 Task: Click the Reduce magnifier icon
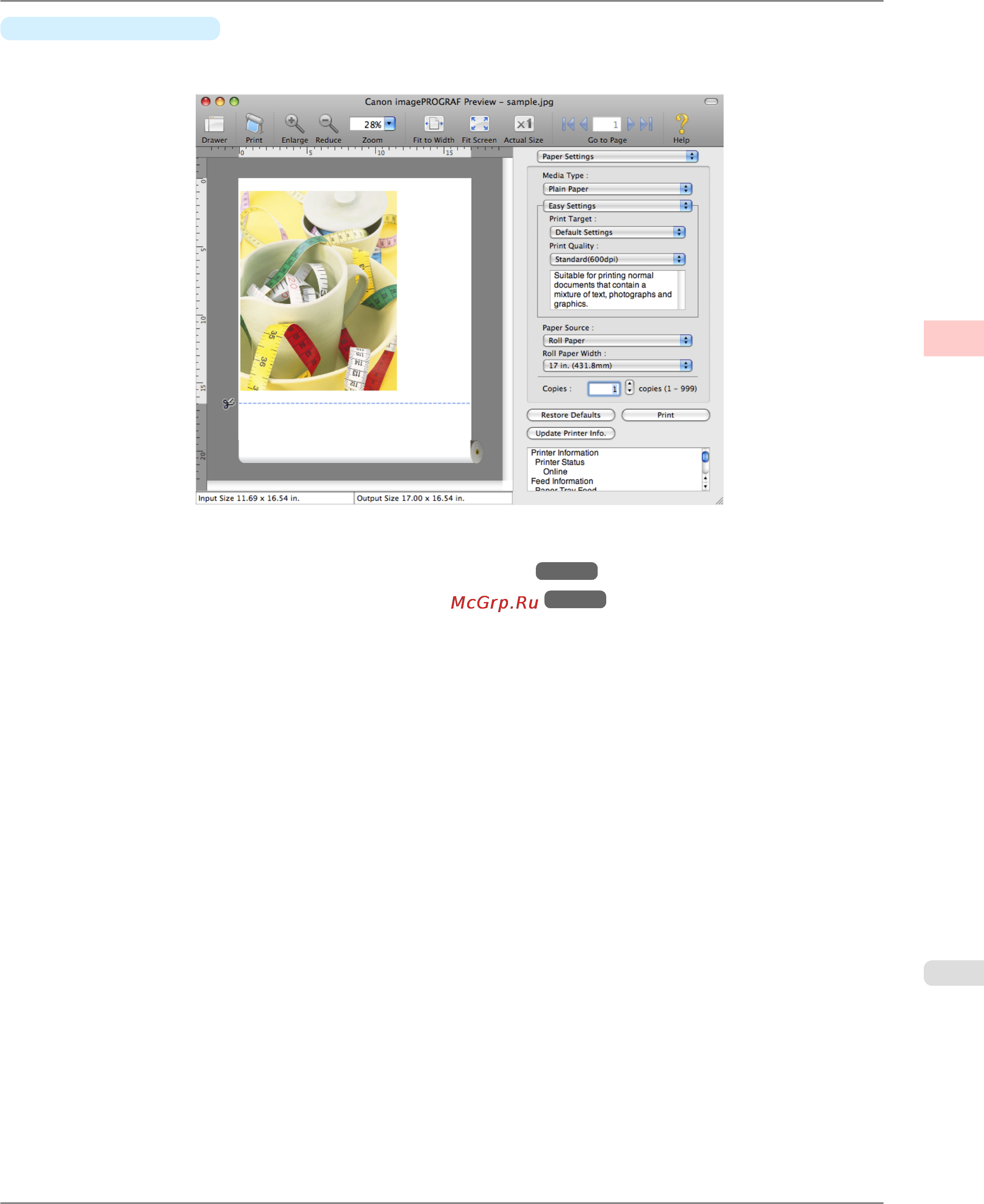[328, 123]
